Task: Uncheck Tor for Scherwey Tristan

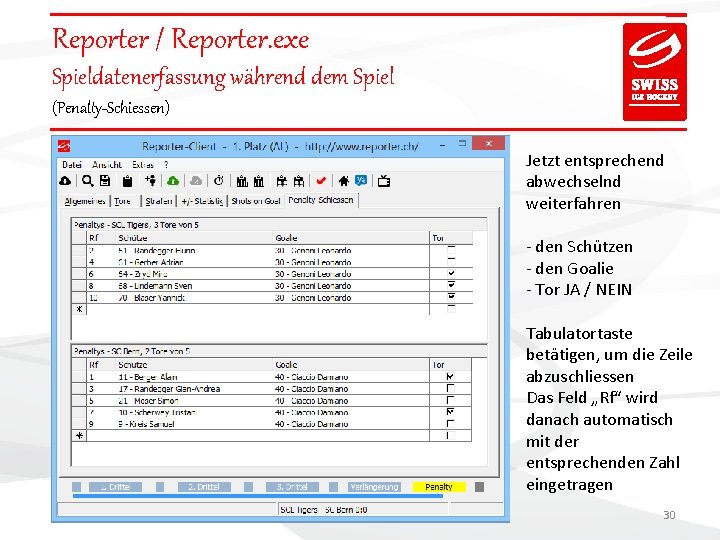Action: [x=450, y=412]
